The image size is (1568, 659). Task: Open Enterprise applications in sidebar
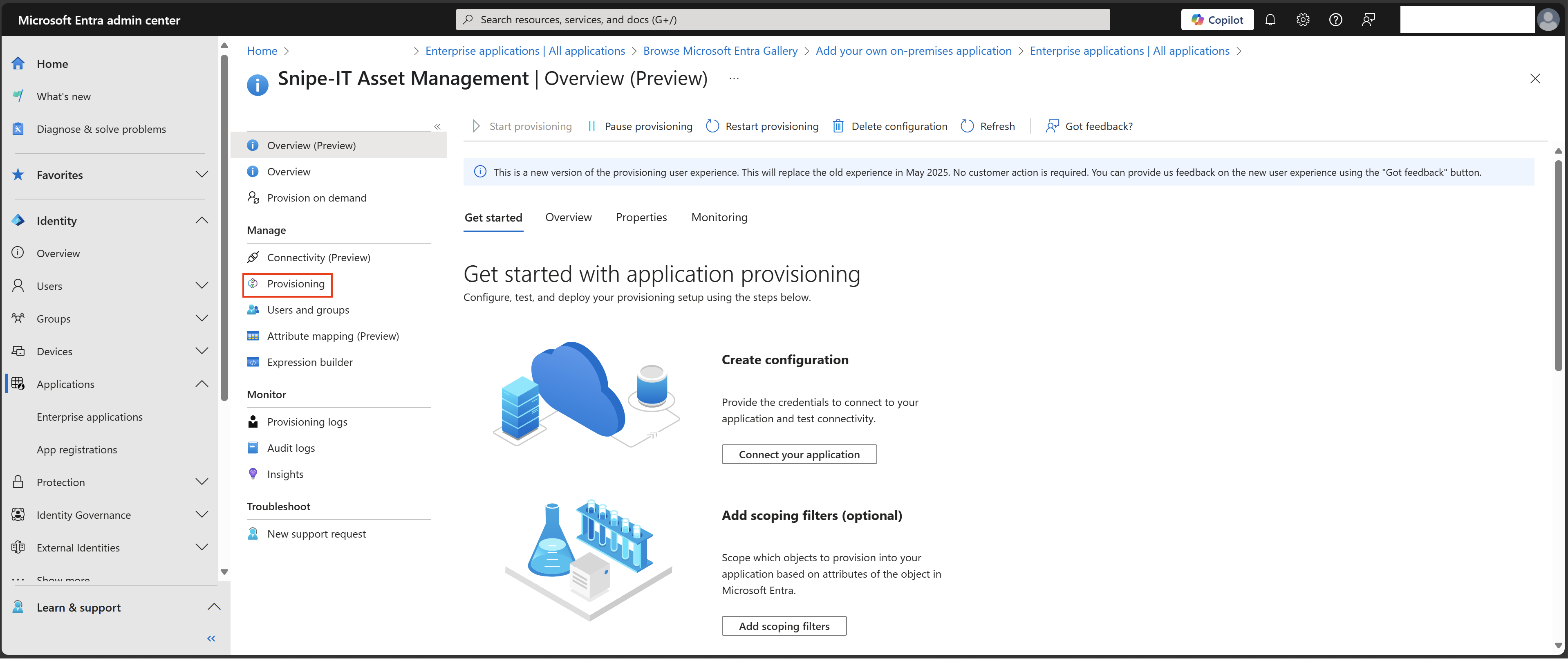tap(90, 417)
